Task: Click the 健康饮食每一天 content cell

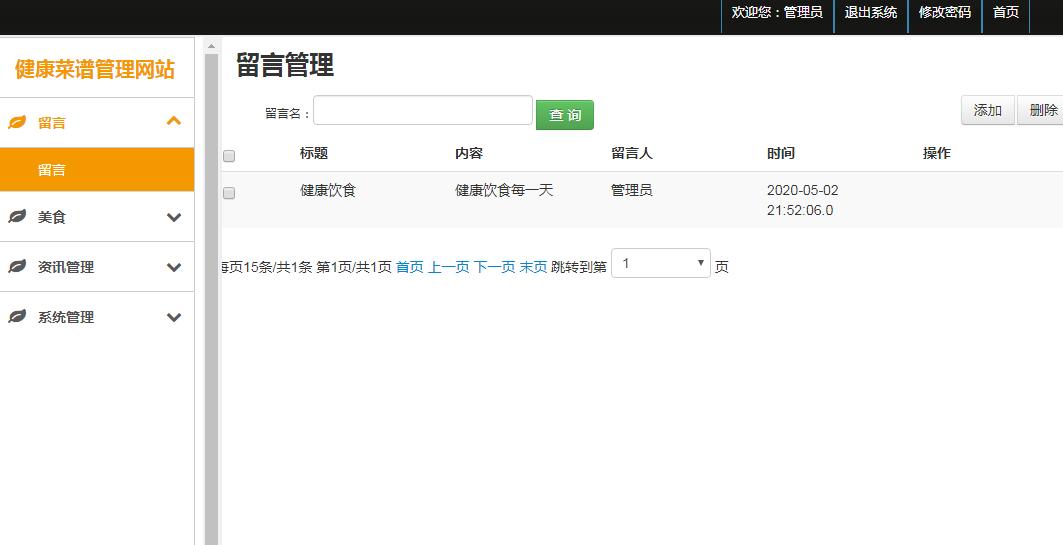Action: 504,190
